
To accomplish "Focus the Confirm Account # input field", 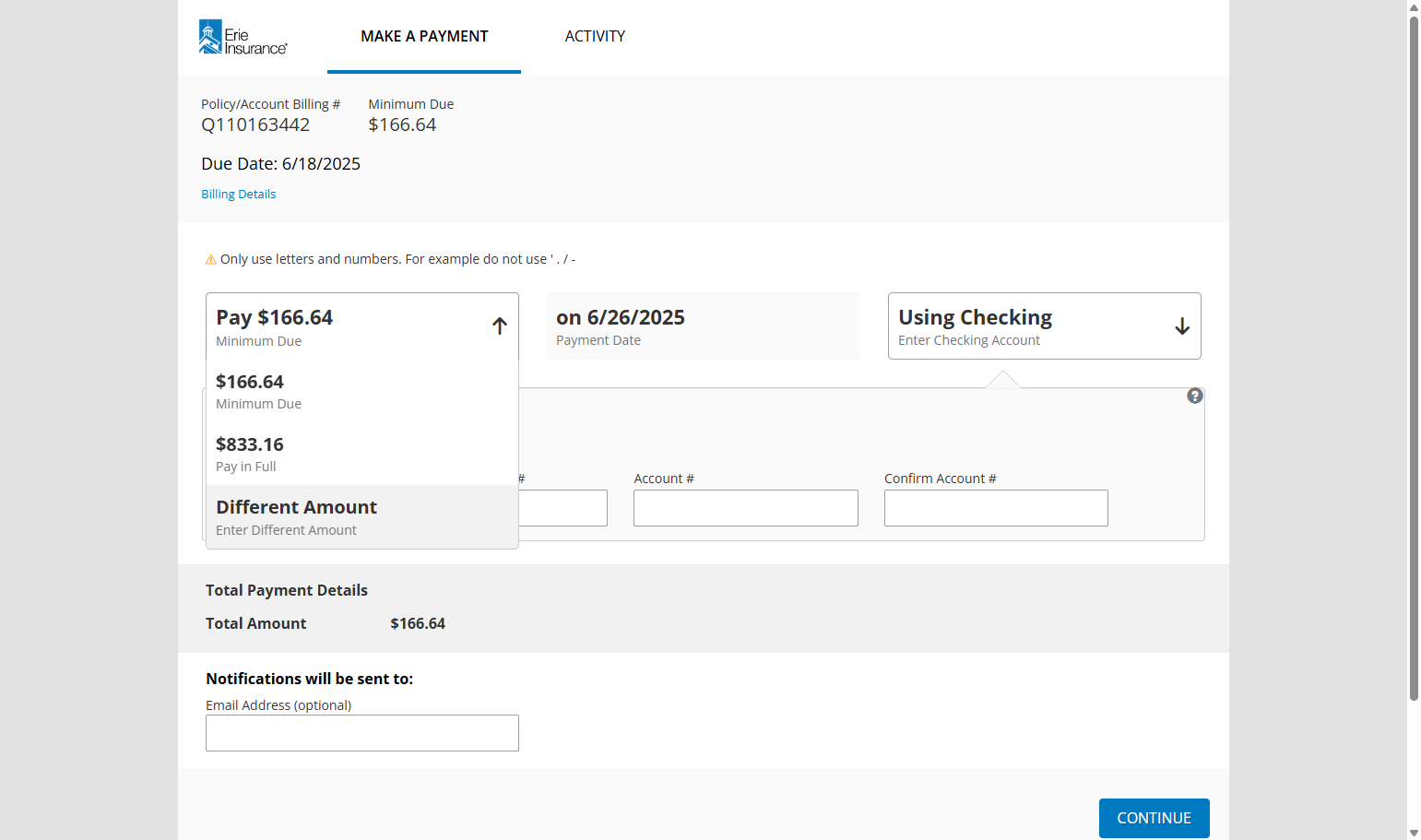I will [996, 508].
